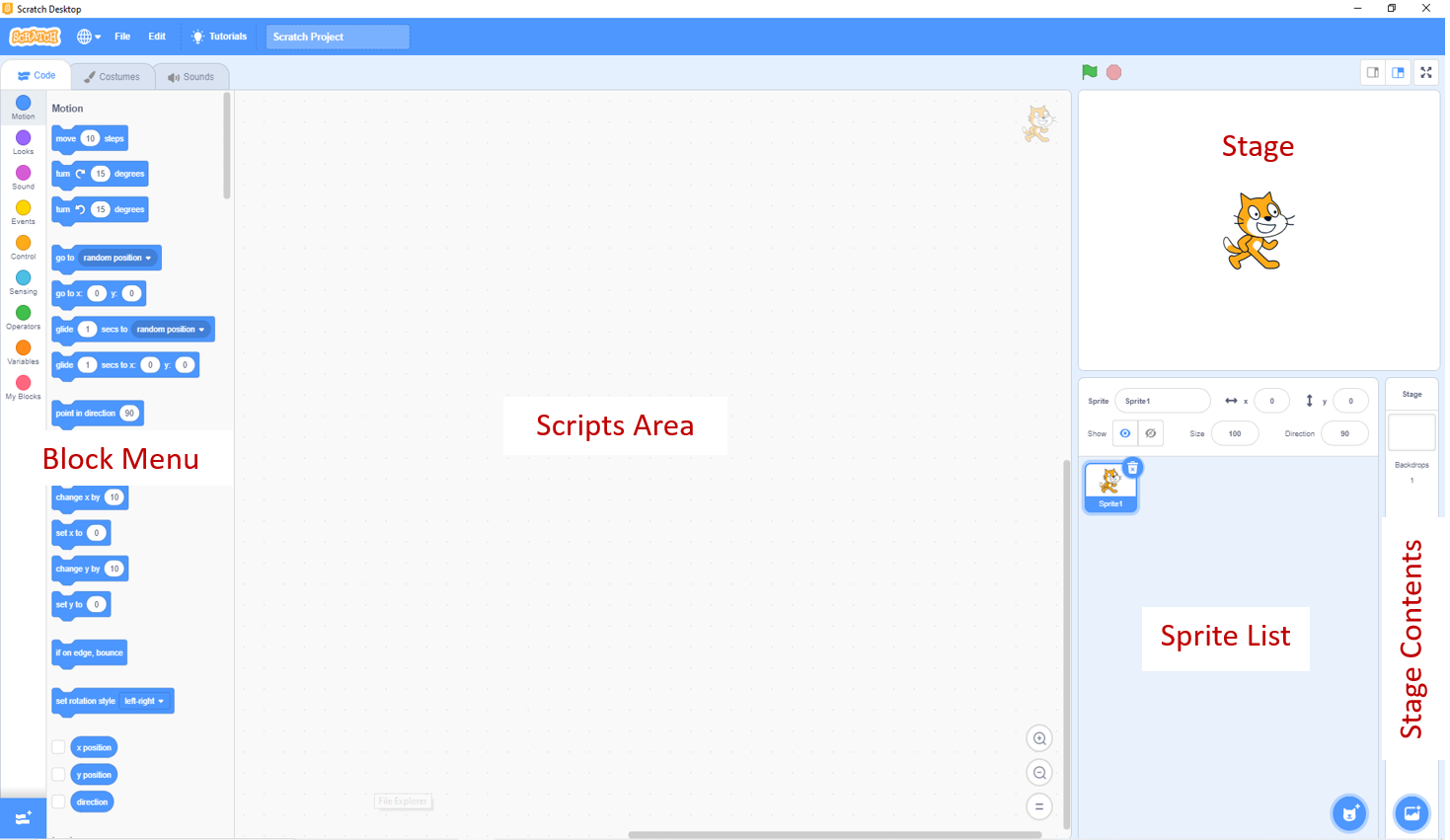Click the scripts area vertical scrollbar
Viewport: 1450px width, 840px height.
coord(1066,644)
